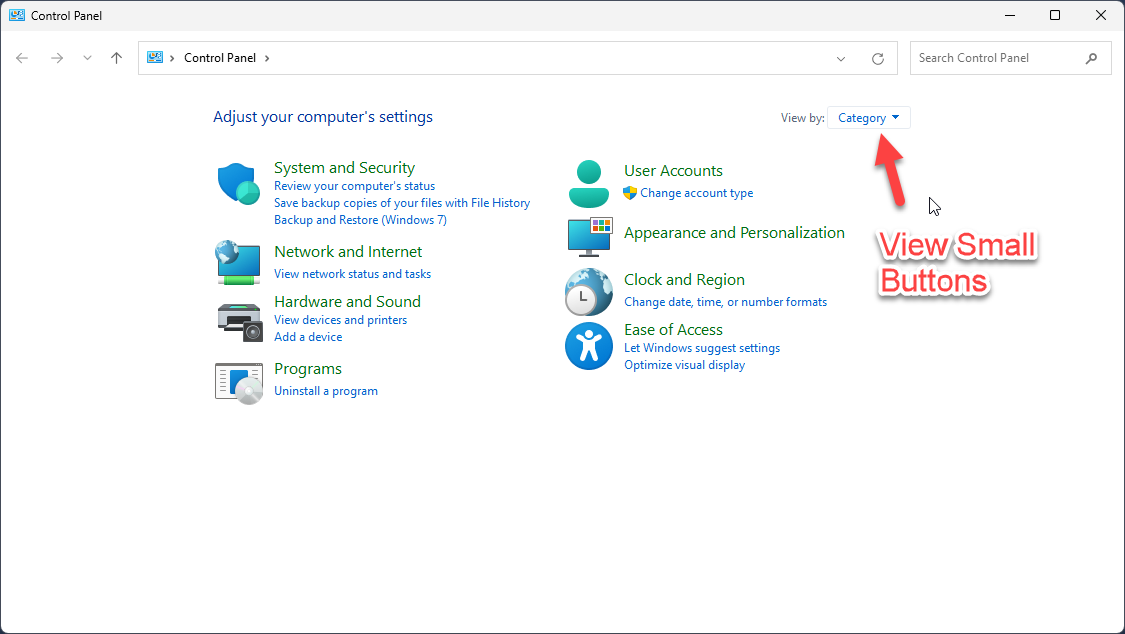
Task: Click the Search Control Panel field
Action: pos(995,58)
